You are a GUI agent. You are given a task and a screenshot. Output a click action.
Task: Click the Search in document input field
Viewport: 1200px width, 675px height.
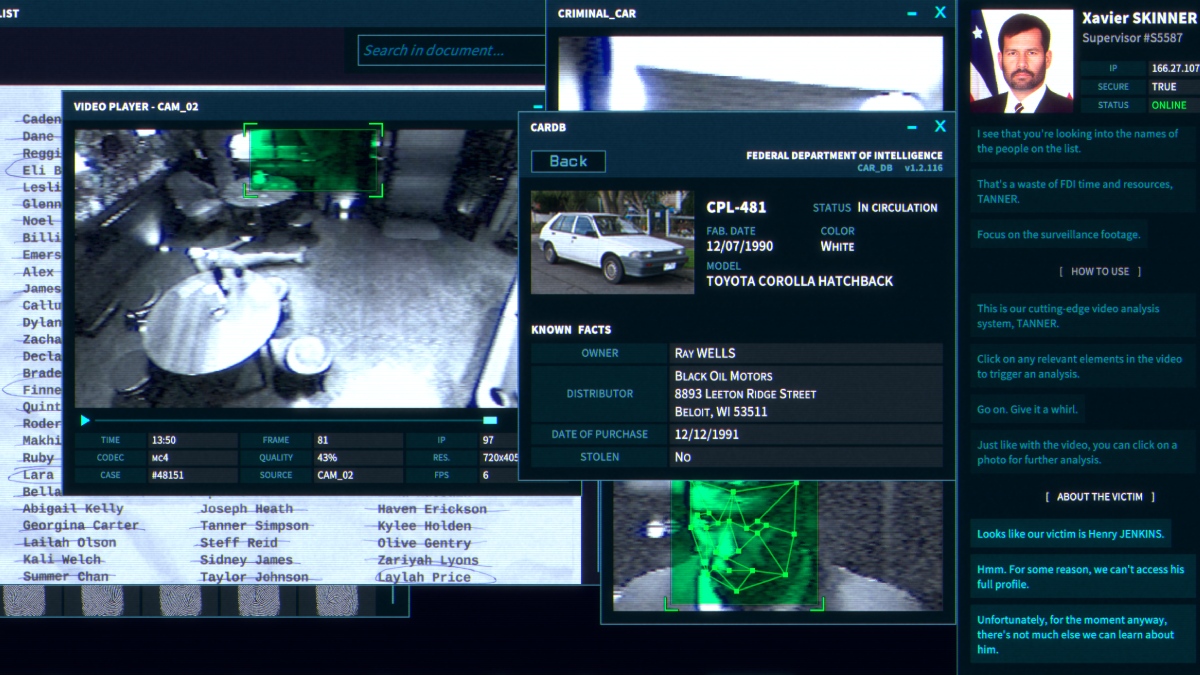[x=451, y=50]
